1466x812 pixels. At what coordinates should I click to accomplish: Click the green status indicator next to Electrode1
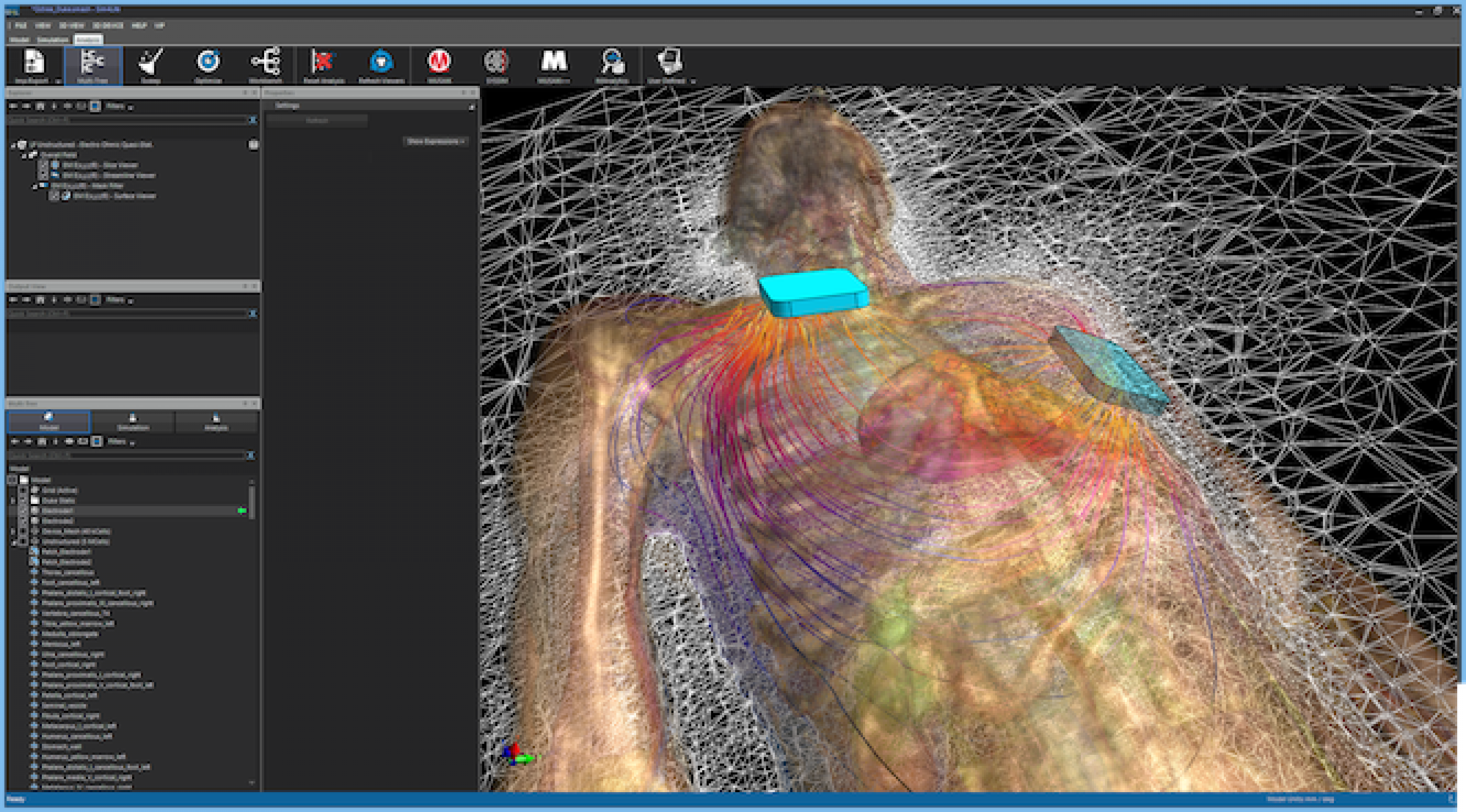tap(242, 511)
